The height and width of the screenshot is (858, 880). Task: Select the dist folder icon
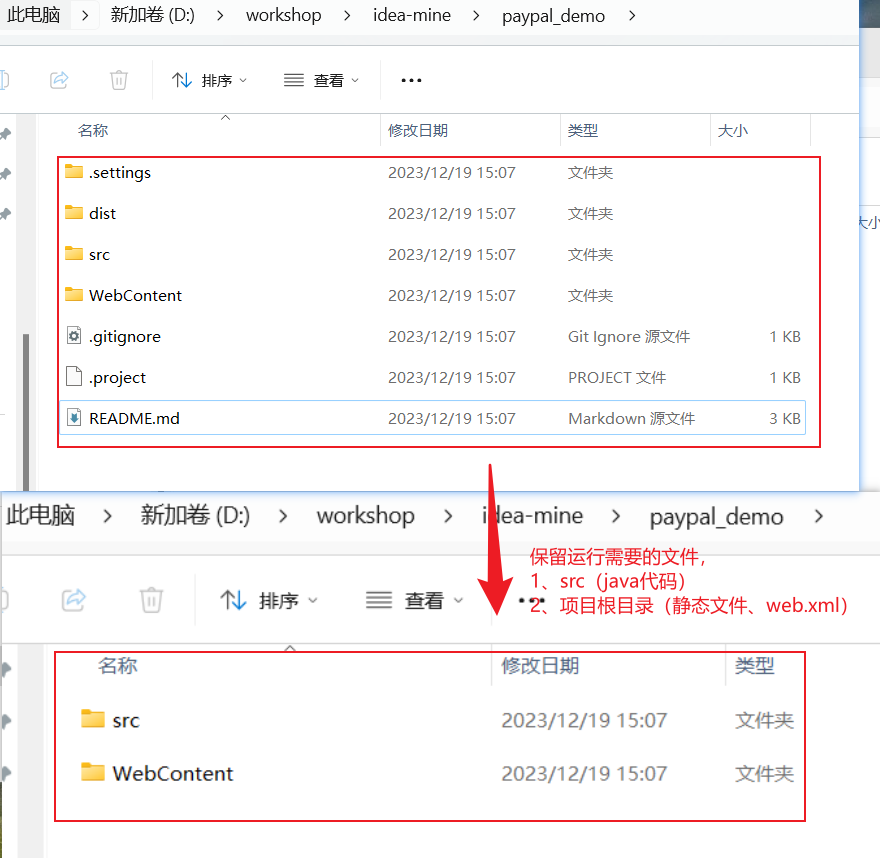coord(74,213)
